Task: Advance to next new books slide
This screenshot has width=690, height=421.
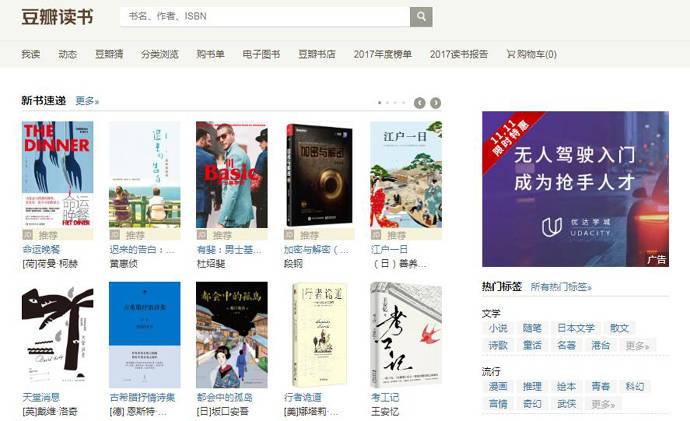Action: click(x=436, y=102)
